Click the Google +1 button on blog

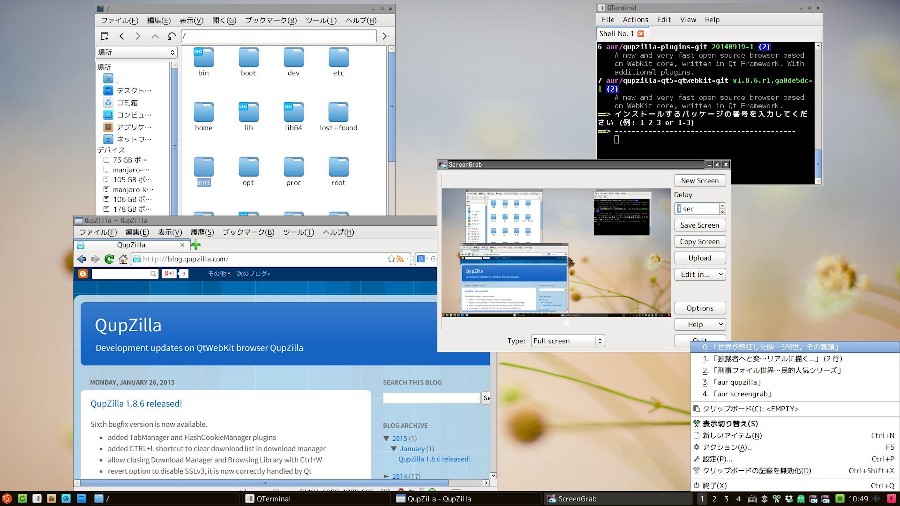click(x=169, y=274)
